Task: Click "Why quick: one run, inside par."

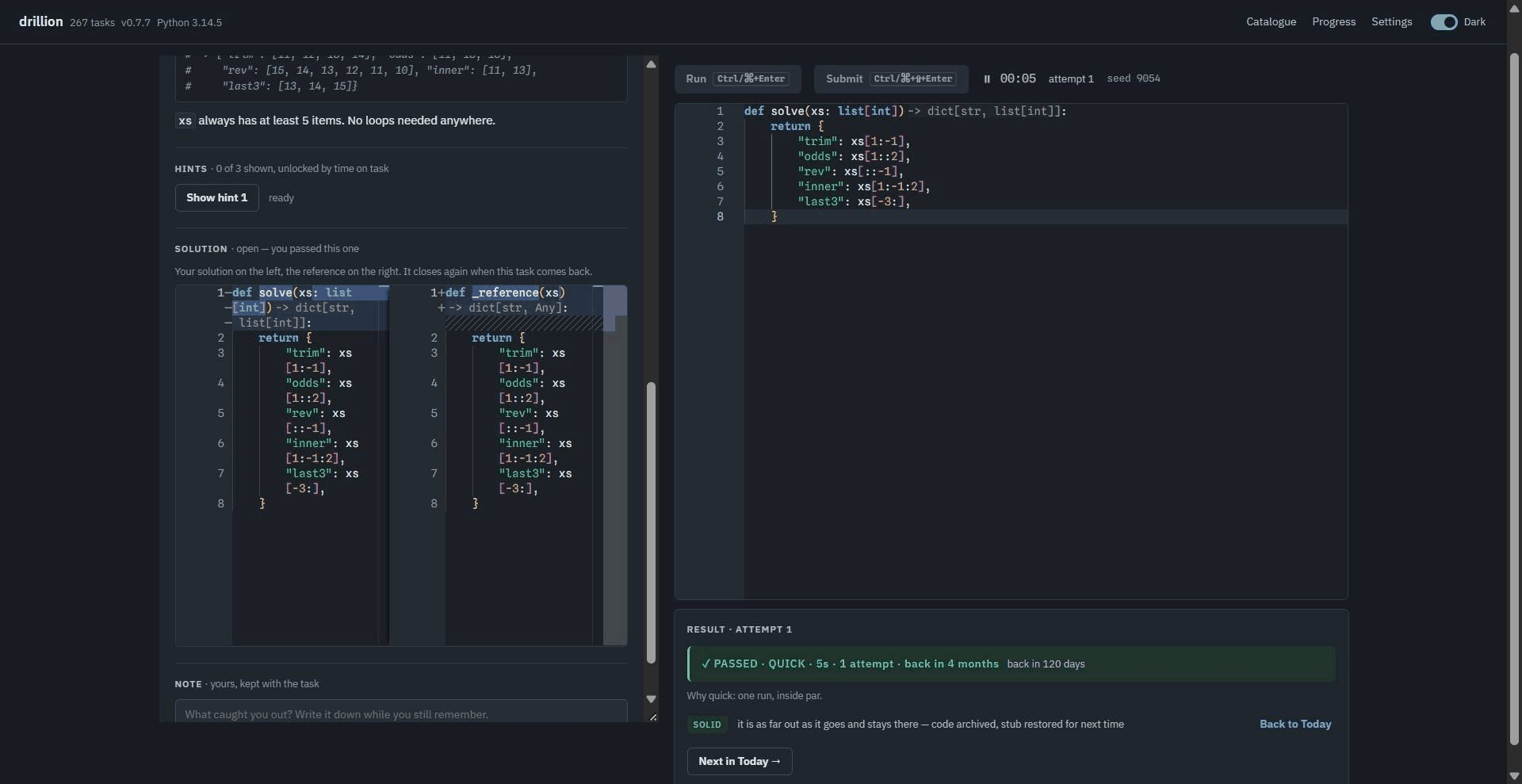Action: point(754,696)
